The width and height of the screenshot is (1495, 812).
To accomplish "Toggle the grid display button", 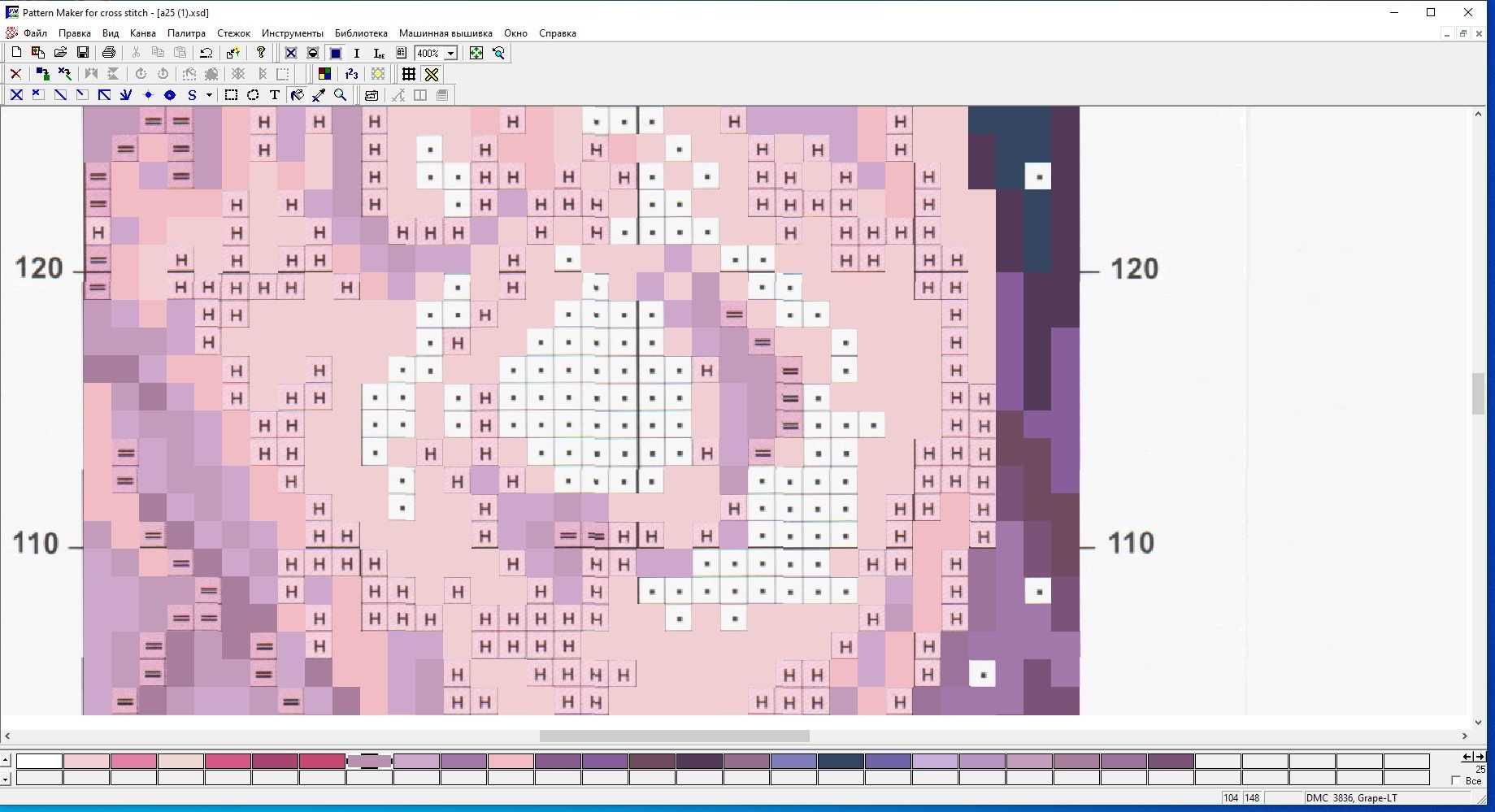I will [x=409, y=74].
